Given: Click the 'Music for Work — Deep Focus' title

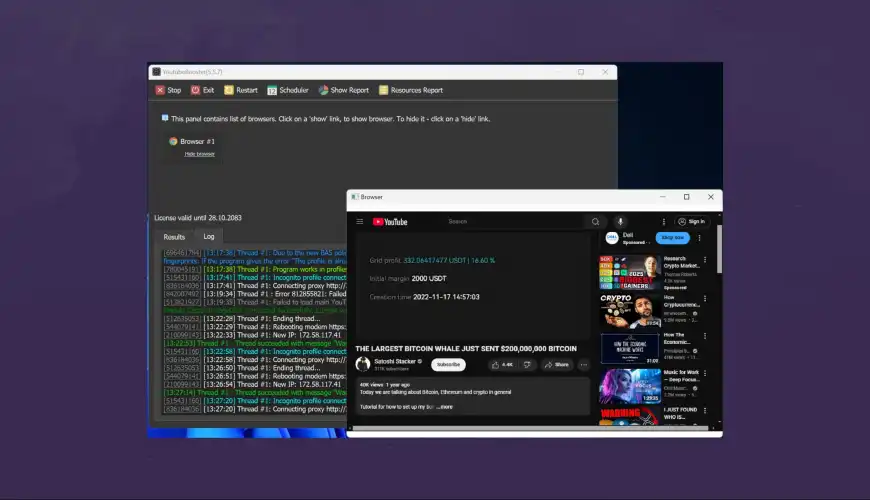Looking at the screenshot, I should tap(681, 376).
